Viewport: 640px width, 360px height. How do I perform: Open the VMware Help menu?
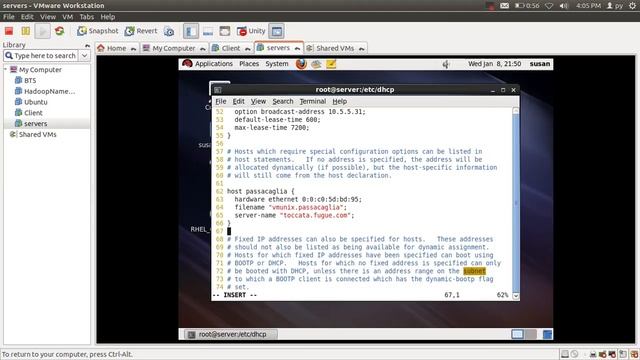coord(108,17)
